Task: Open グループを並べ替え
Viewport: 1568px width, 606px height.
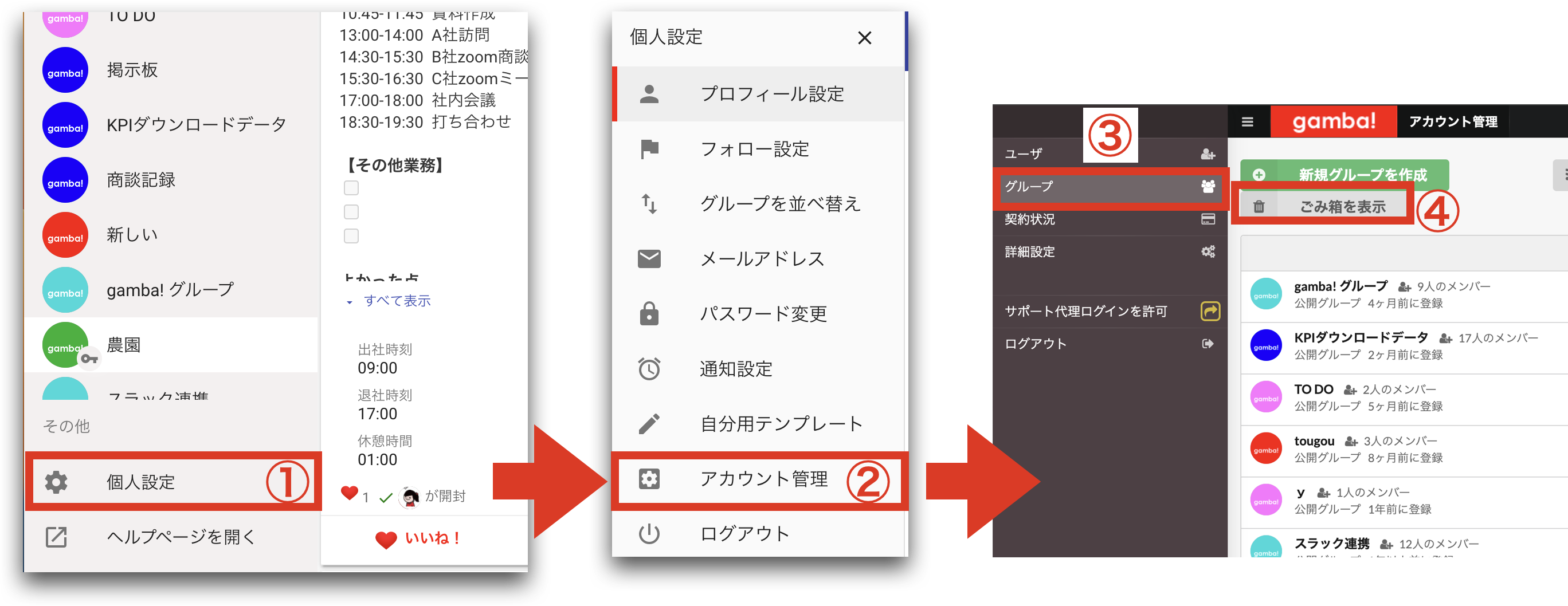Action: [x=759, y=204]
